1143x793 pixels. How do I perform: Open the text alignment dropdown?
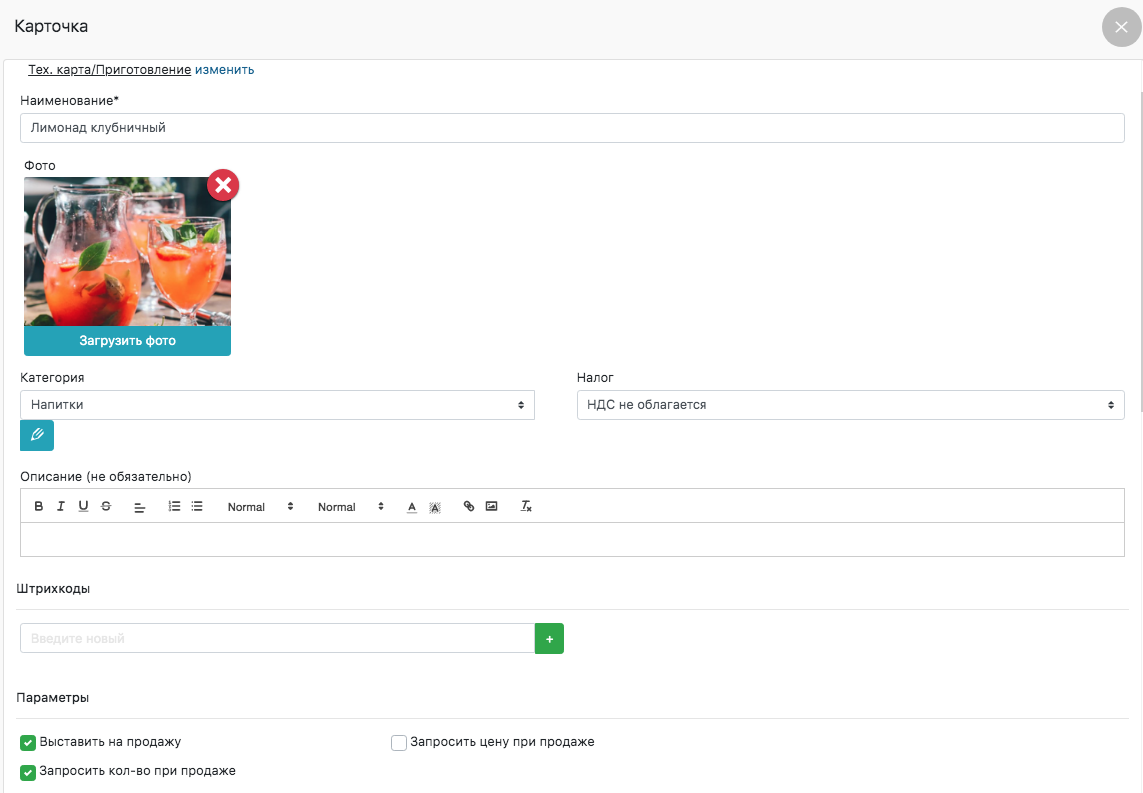coord(140,507)
